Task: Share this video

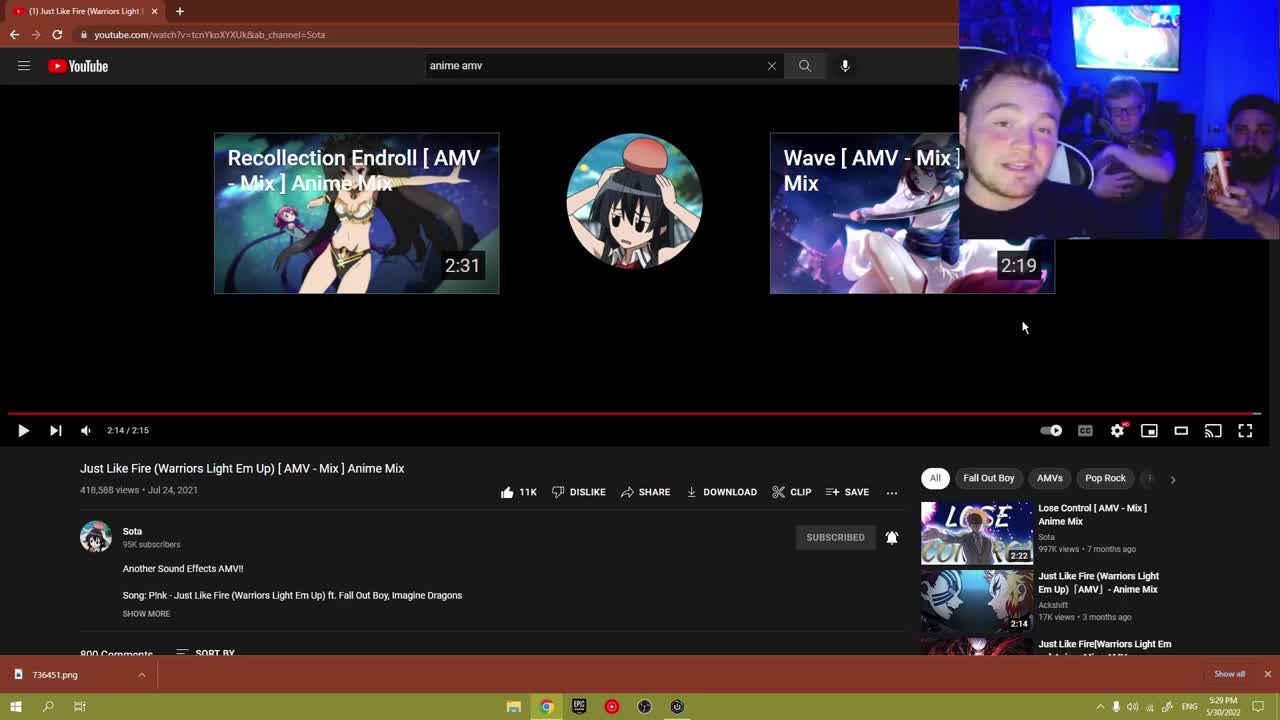Action: pos(645,492)
